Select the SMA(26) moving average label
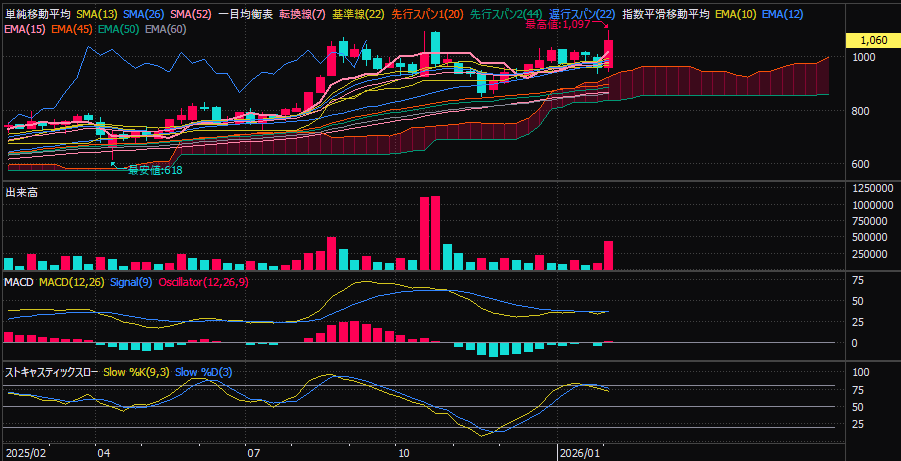 tap(144, 14)
